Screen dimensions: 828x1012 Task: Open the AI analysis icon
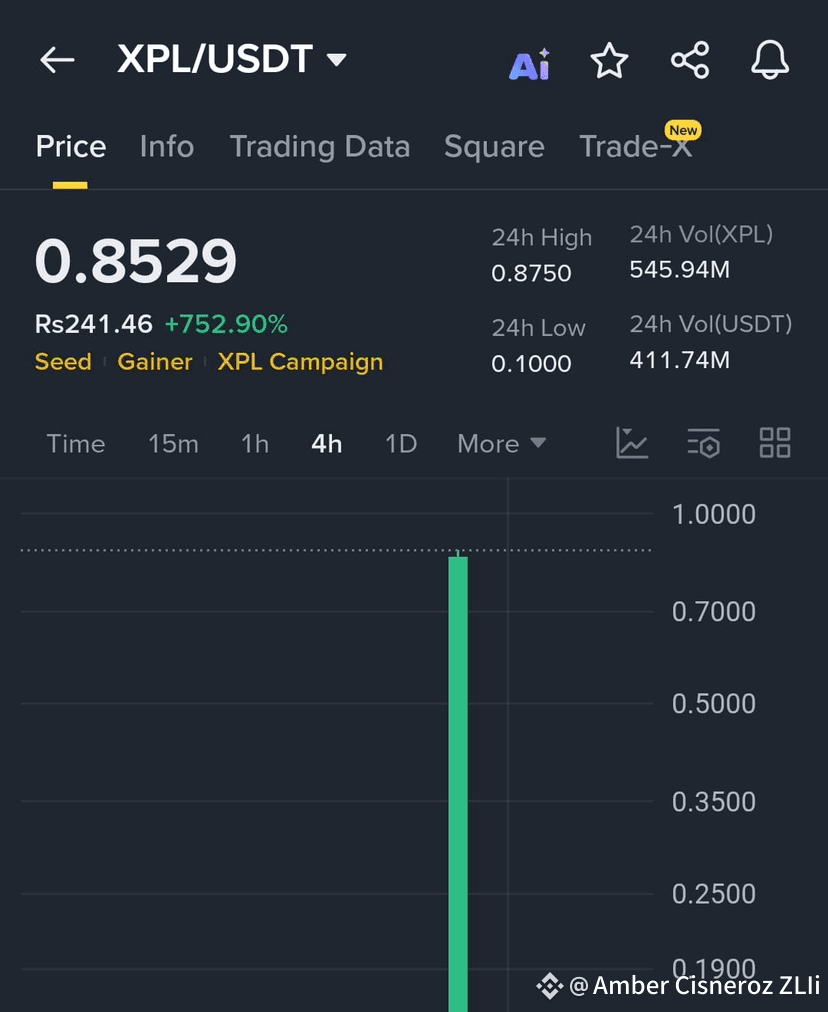pos(530,64)
